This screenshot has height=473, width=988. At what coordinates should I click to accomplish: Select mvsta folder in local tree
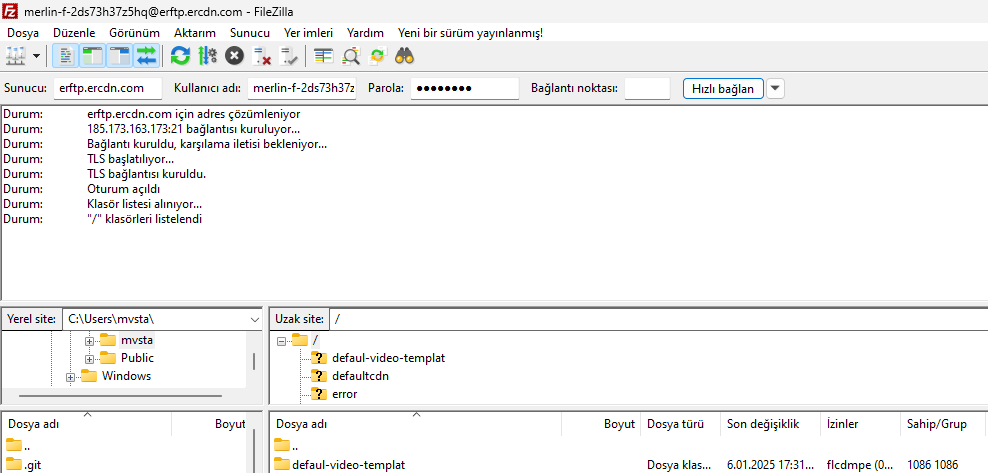pos(137,340)
